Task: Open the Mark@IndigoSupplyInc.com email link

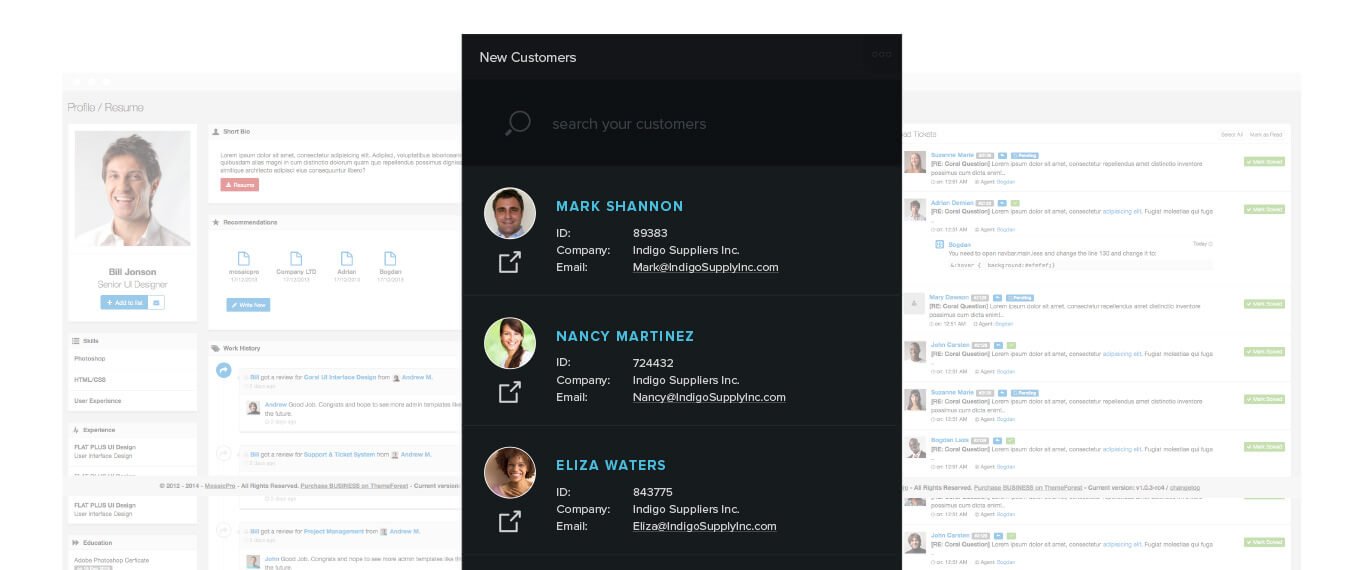Action: coord(705,267)
